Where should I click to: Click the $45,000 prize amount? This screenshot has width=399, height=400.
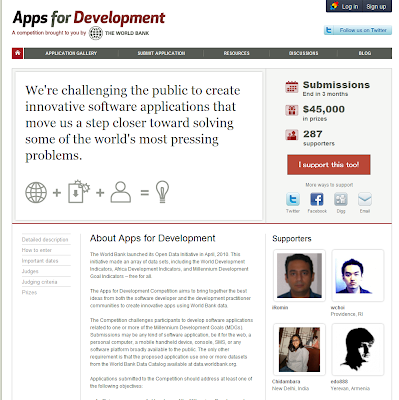(324, 109)
